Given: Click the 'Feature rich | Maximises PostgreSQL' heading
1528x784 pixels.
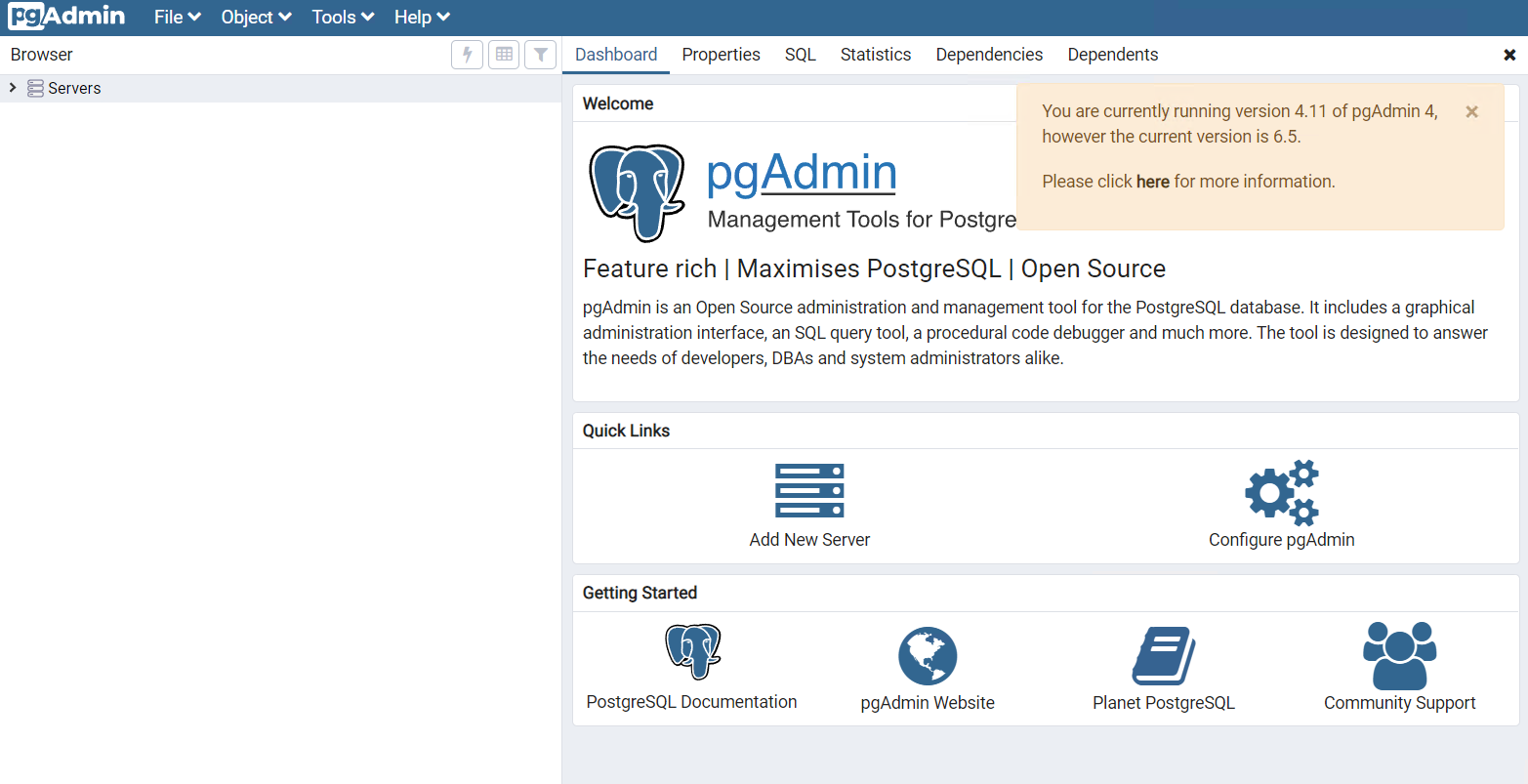Looking at the screenshot, I should tap(874, 268).
